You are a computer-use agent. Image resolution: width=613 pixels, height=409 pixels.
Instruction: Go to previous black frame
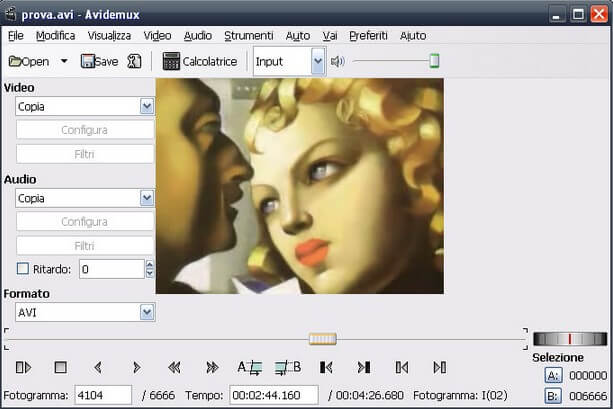tap(326, 368)
